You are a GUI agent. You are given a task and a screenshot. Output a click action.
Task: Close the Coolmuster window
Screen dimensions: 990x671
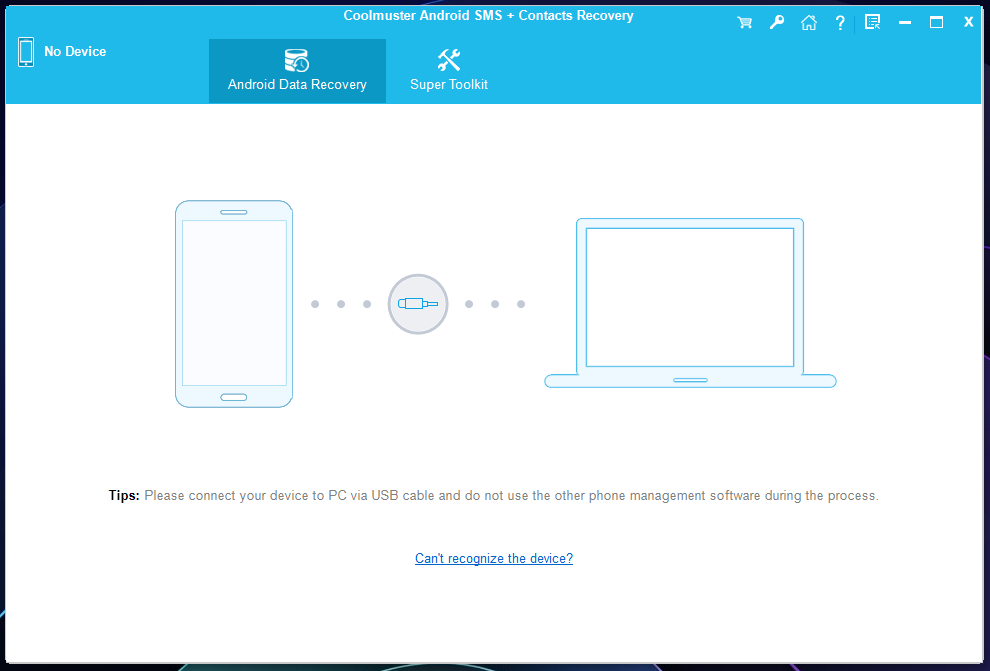click(969, 22)
